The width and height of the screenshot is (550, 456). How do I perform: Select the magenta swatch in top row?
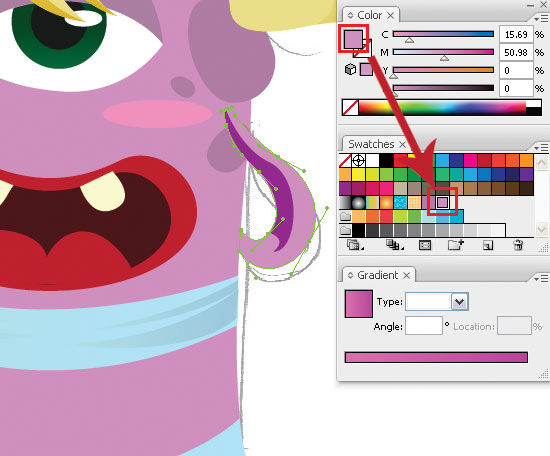tap(470, 161)
